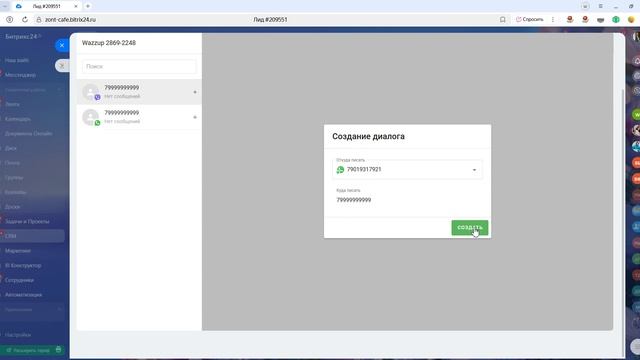
Task: Reload the page with the browser refresh icon
Action: [24, 19]
